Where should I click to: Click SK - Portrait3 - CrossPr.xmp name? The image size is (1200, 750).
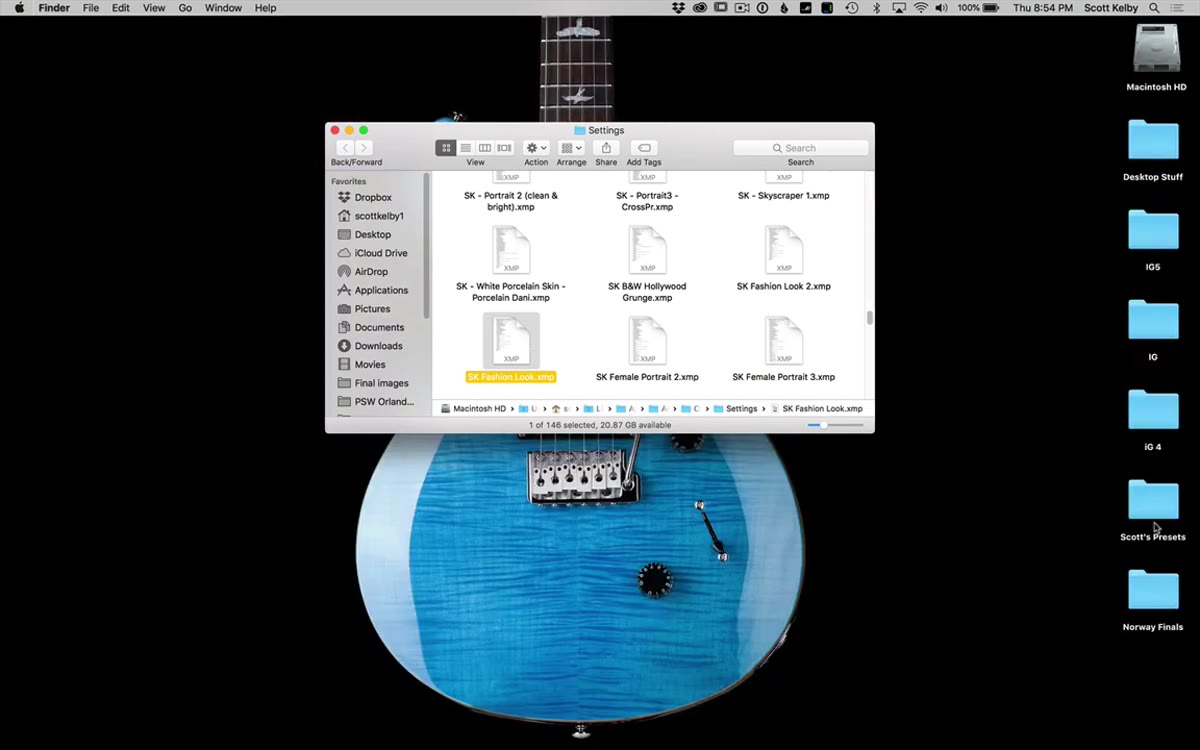(647, 201)
